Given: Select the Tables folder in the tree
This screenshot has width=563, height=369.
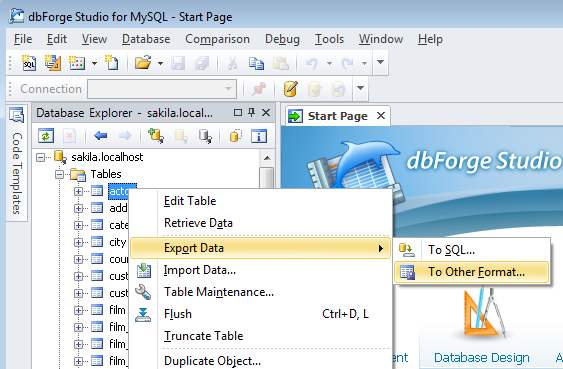Looking at the screenshot, I should [x=106, y=174].
